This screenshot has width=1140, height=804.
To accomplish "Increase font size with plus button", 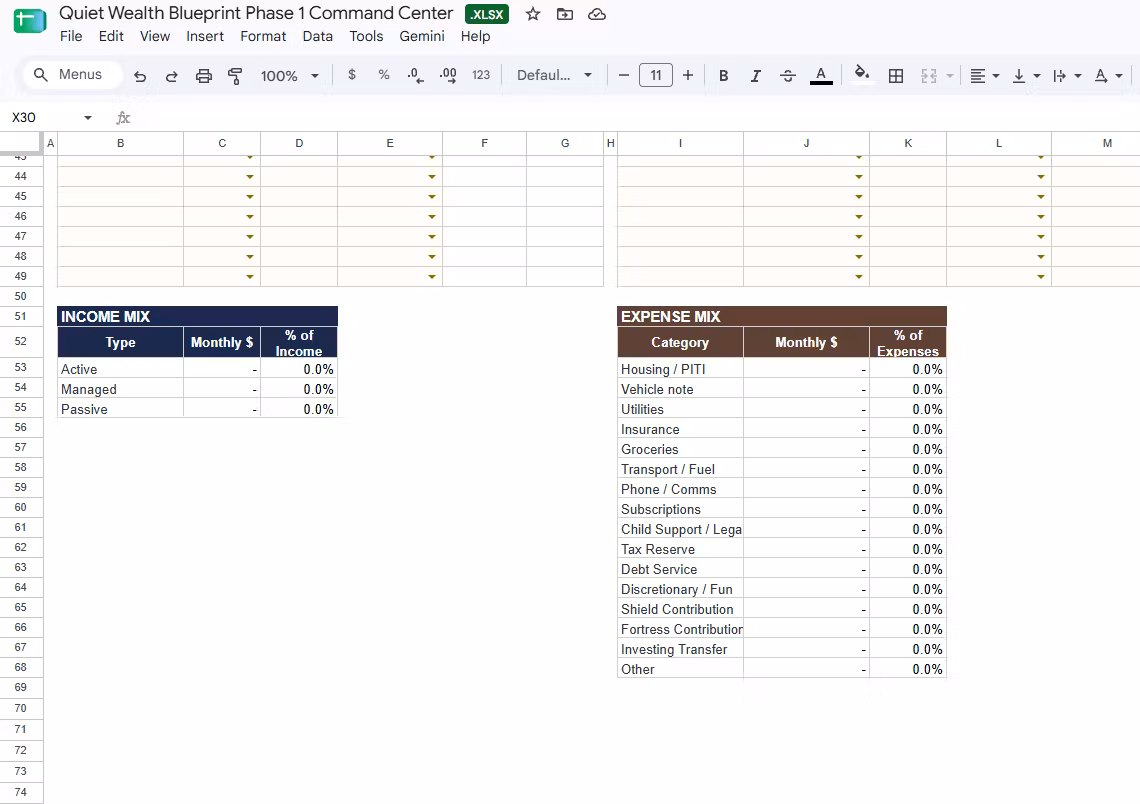I will 688,75.
